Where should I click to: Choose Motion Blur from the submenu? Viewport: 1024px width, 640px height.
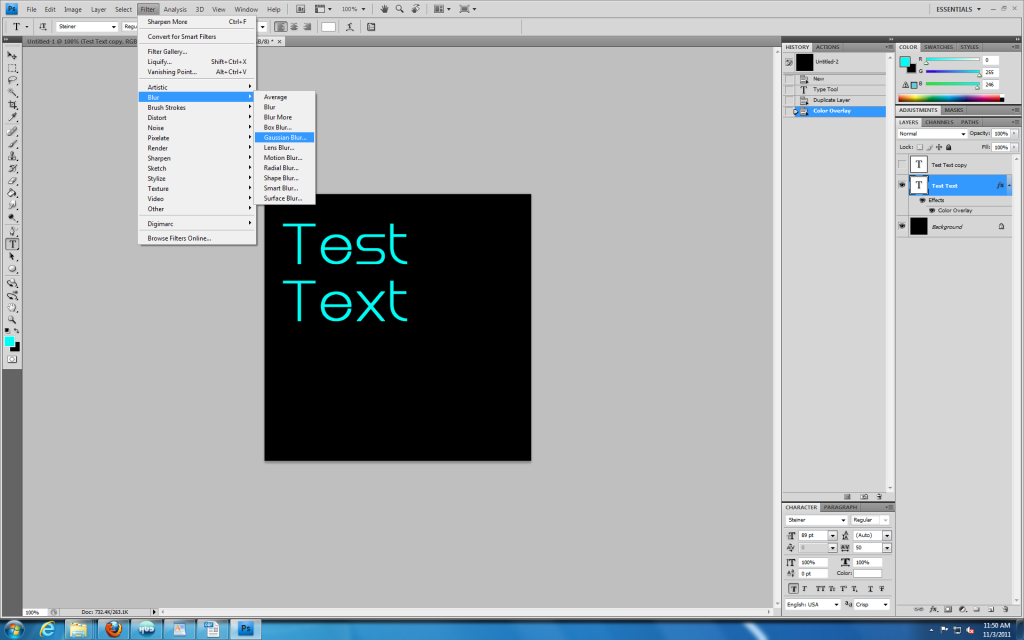(x=285, y=157)
